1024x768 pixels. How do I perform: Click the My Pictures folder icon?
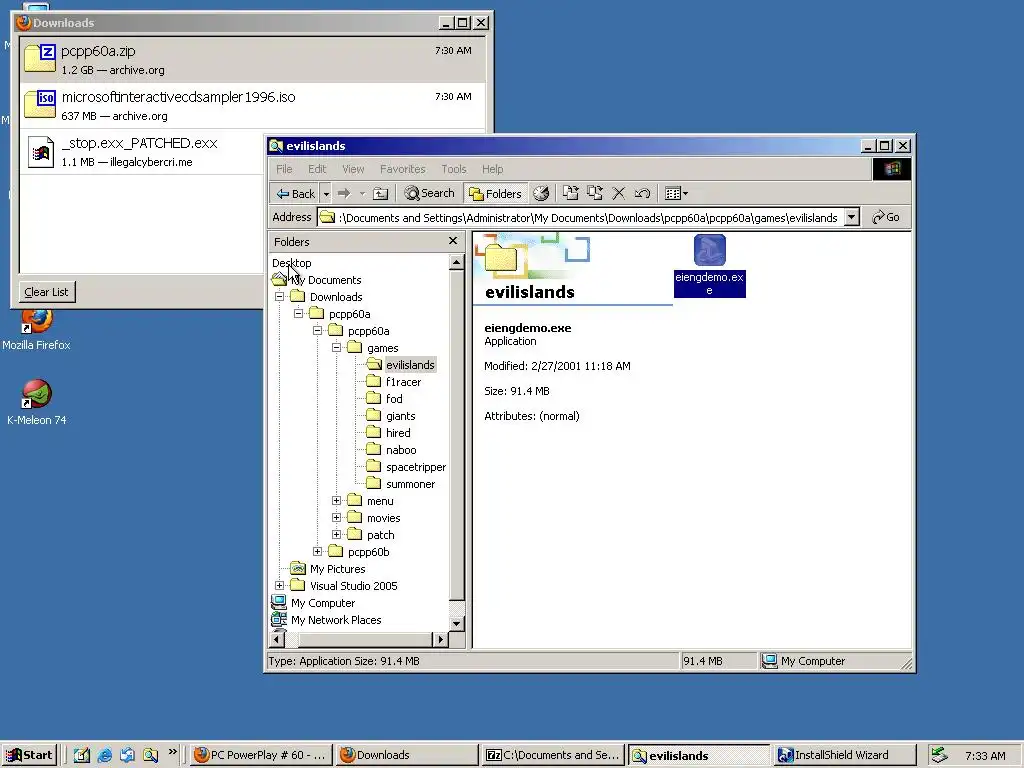point(298,568)
